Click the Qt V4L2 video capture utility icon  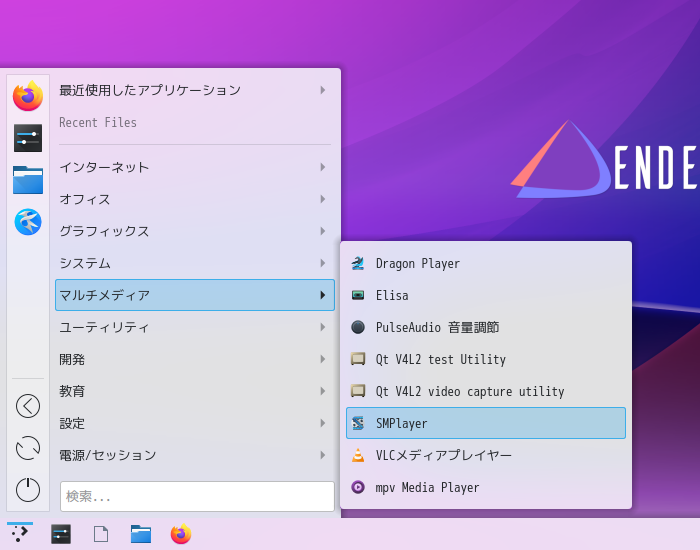358,391
